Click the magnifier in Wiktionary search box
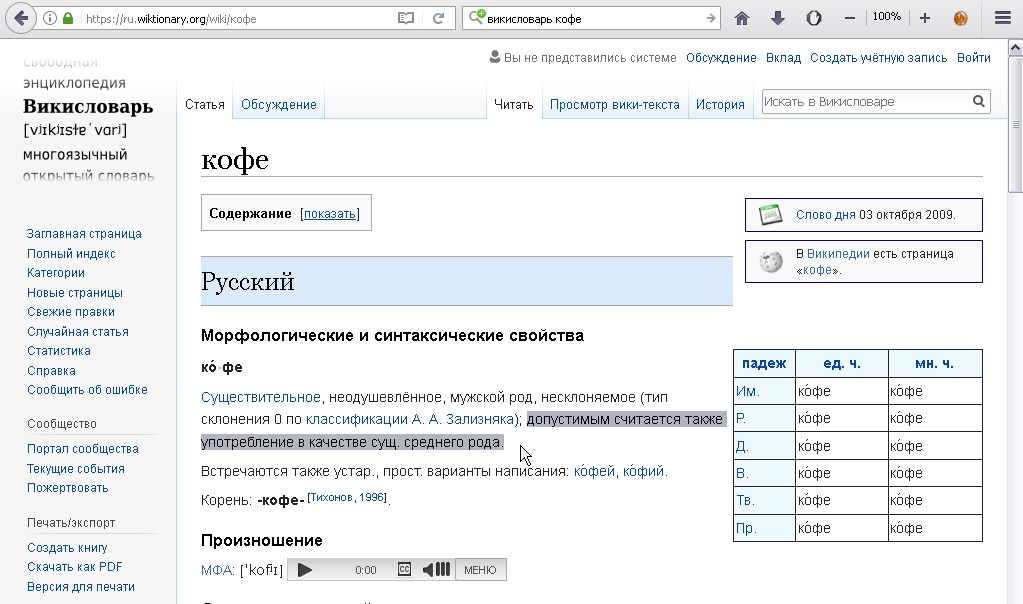 tap(979, 101)
